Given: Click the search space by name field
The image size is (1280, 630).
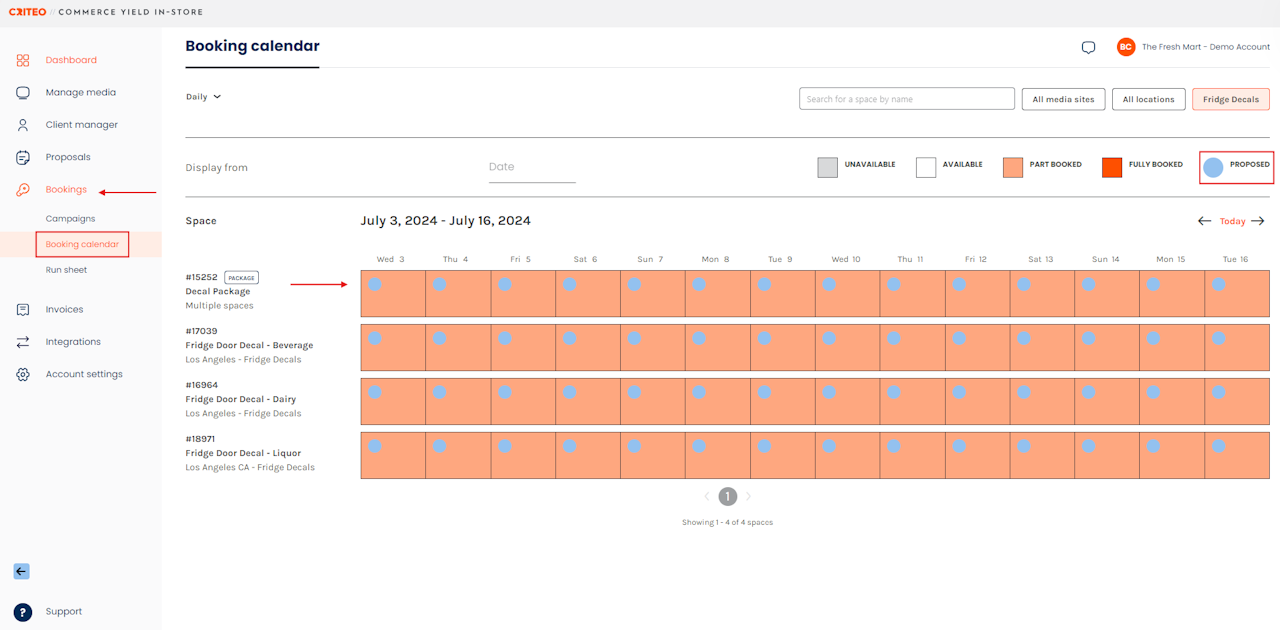Looking at the screenshot, I should 906,99.
